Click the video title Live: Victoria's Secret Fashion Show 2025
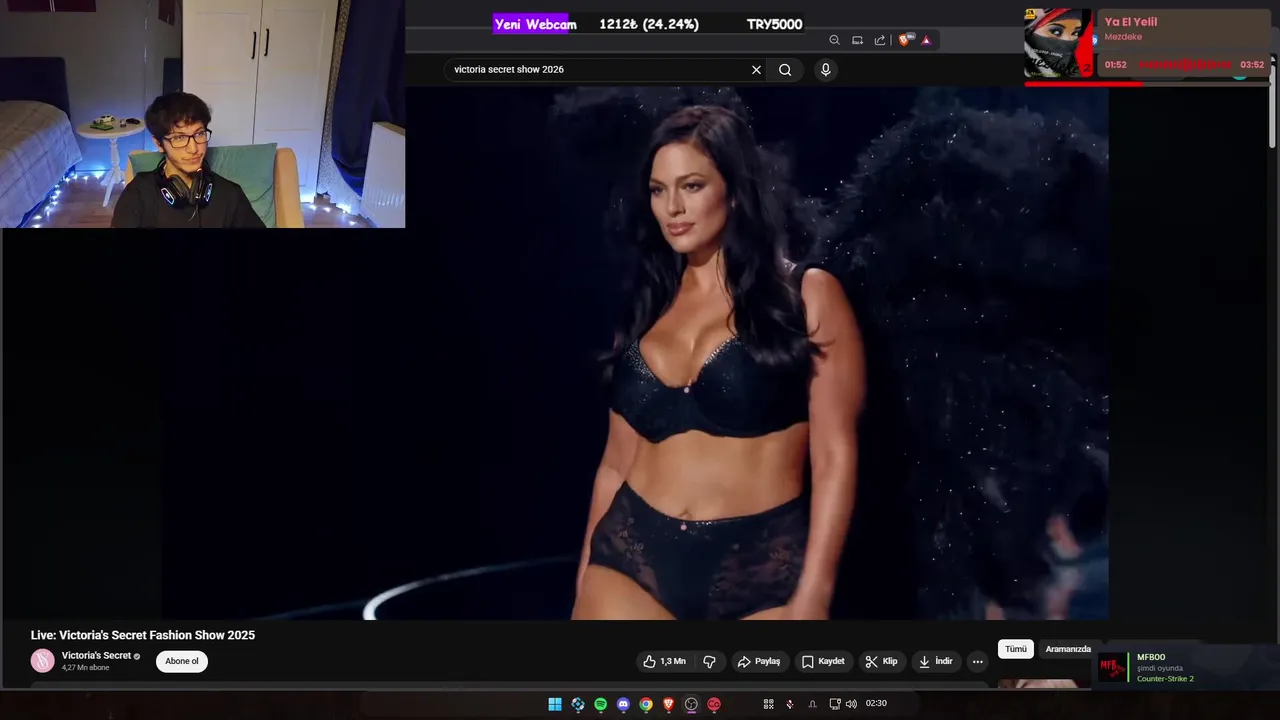The image size is (1280, 720). [x=143, y=635]
